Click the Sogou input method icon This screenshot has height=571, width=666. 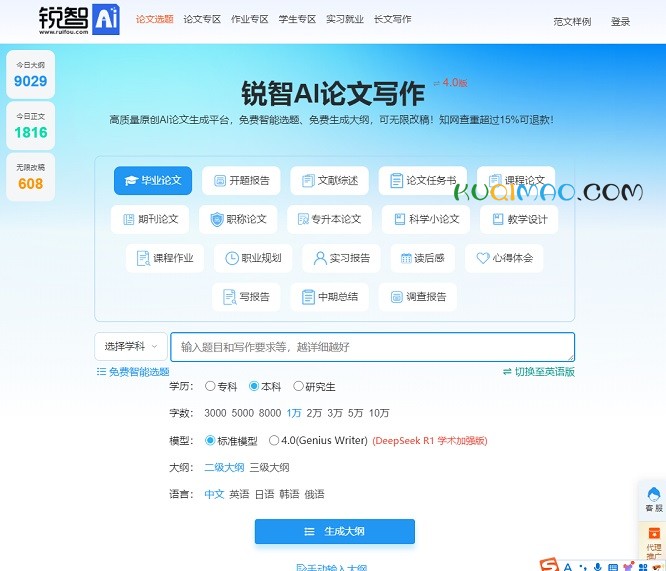[549, 565]
